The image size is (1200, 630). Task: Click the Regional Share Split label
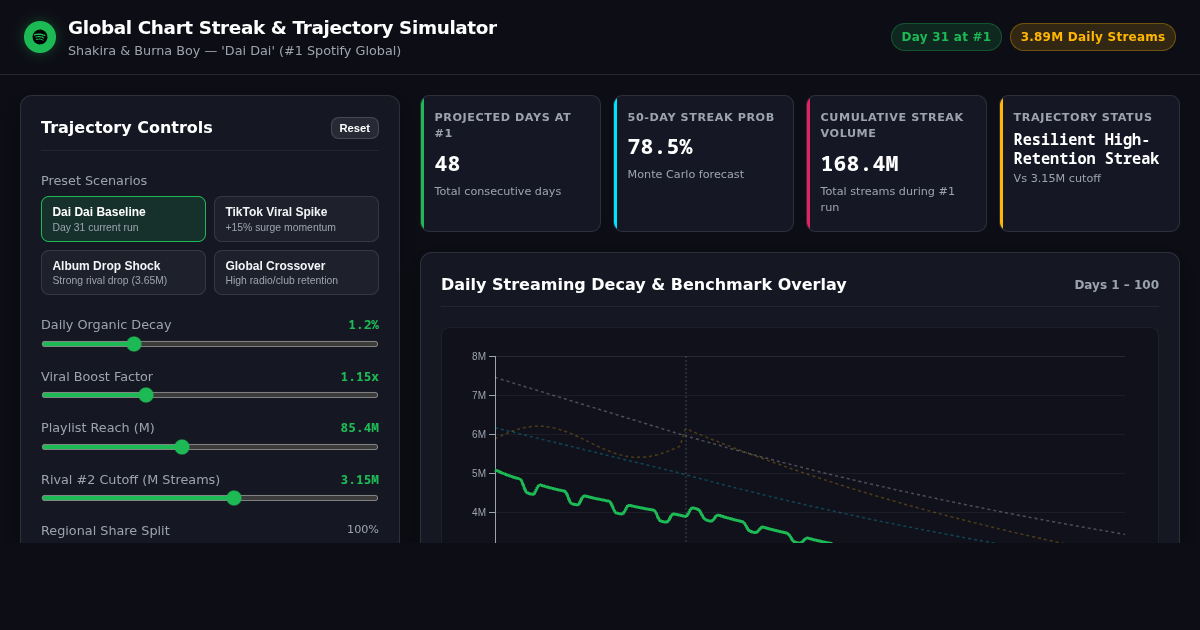(x=105, y=531)
